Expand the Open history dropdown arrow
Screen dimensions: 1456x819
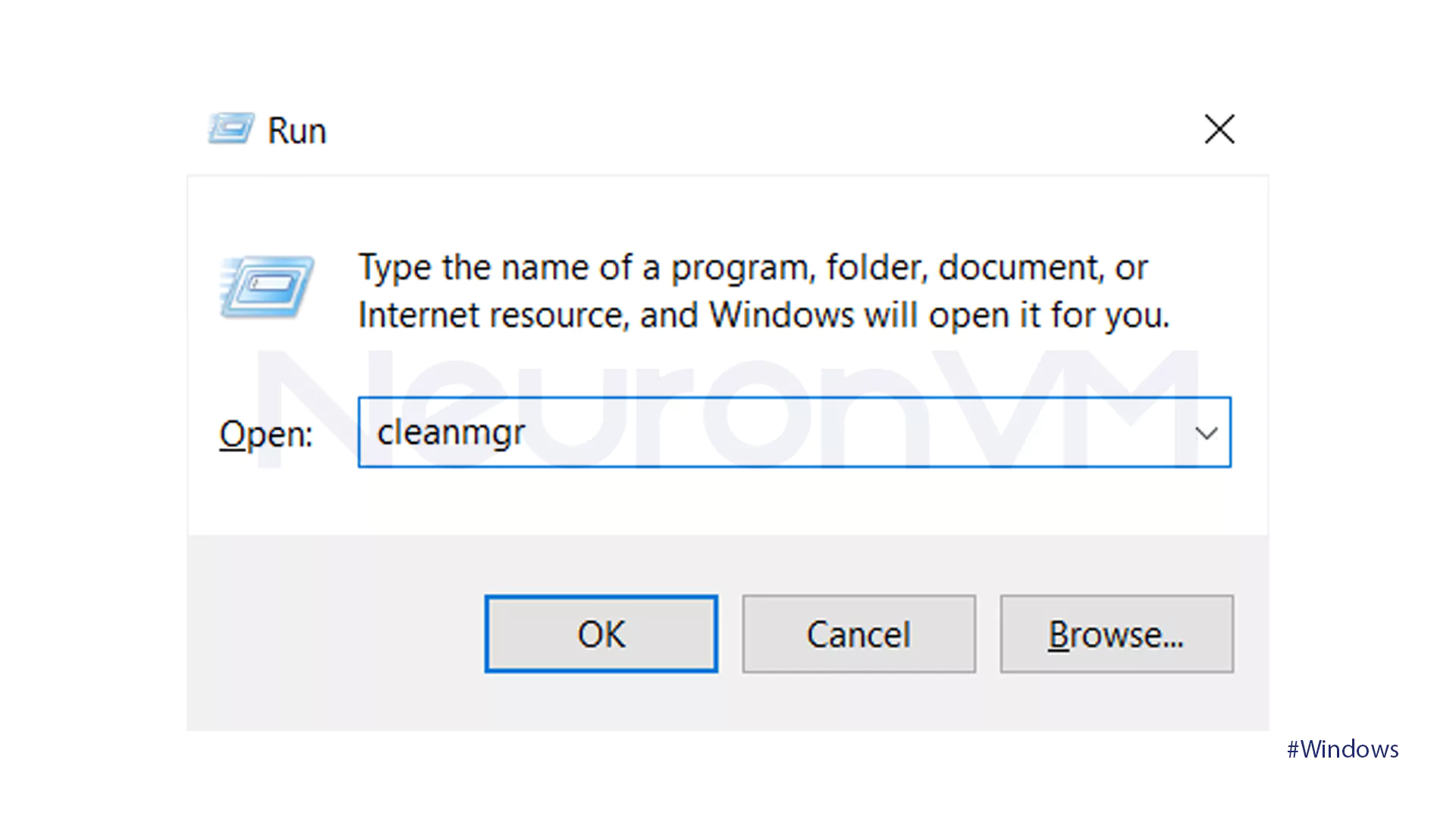1206,433
